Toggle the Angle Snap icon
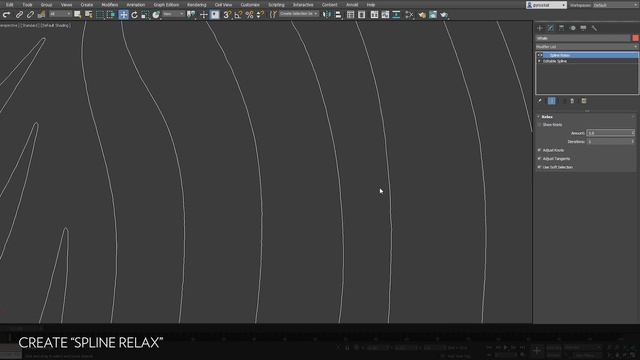Image resolution: width=640 pixels, height=360 pixels. pos(238,15)
